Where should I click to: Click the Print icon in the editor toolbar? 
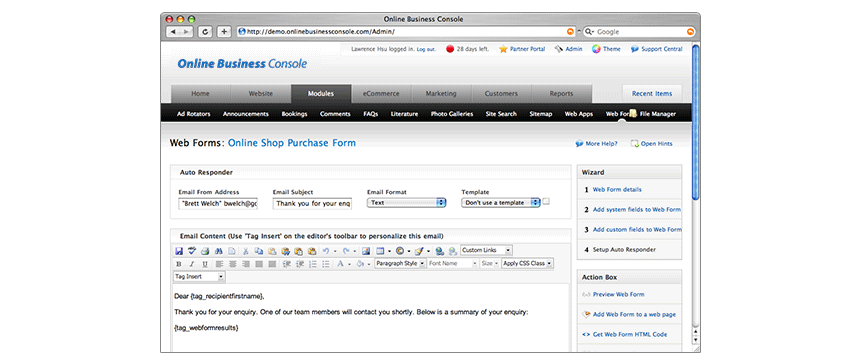(205, 251)
